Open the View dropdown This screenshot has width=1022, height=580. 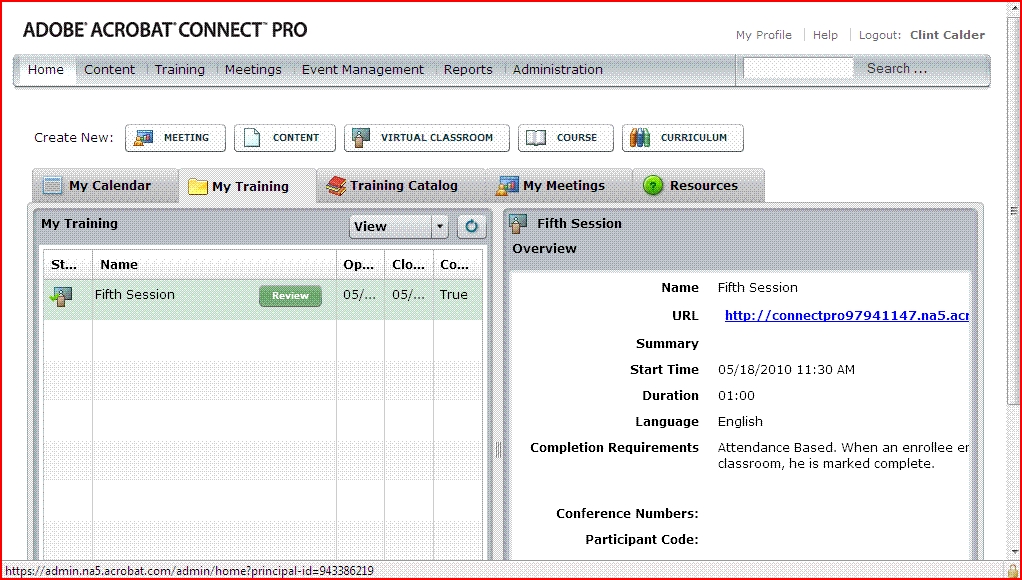399,226
